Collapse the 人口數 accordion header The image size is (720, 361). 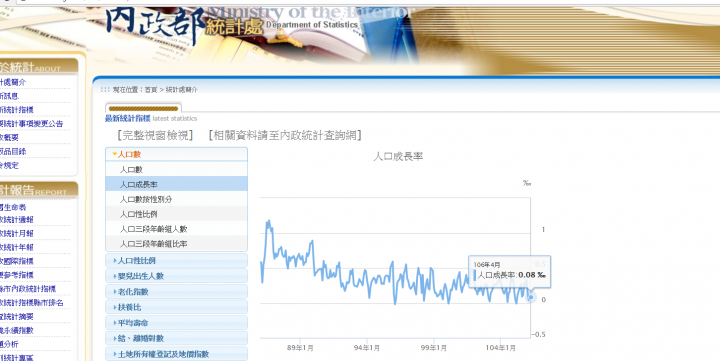[x=176, y=154]
